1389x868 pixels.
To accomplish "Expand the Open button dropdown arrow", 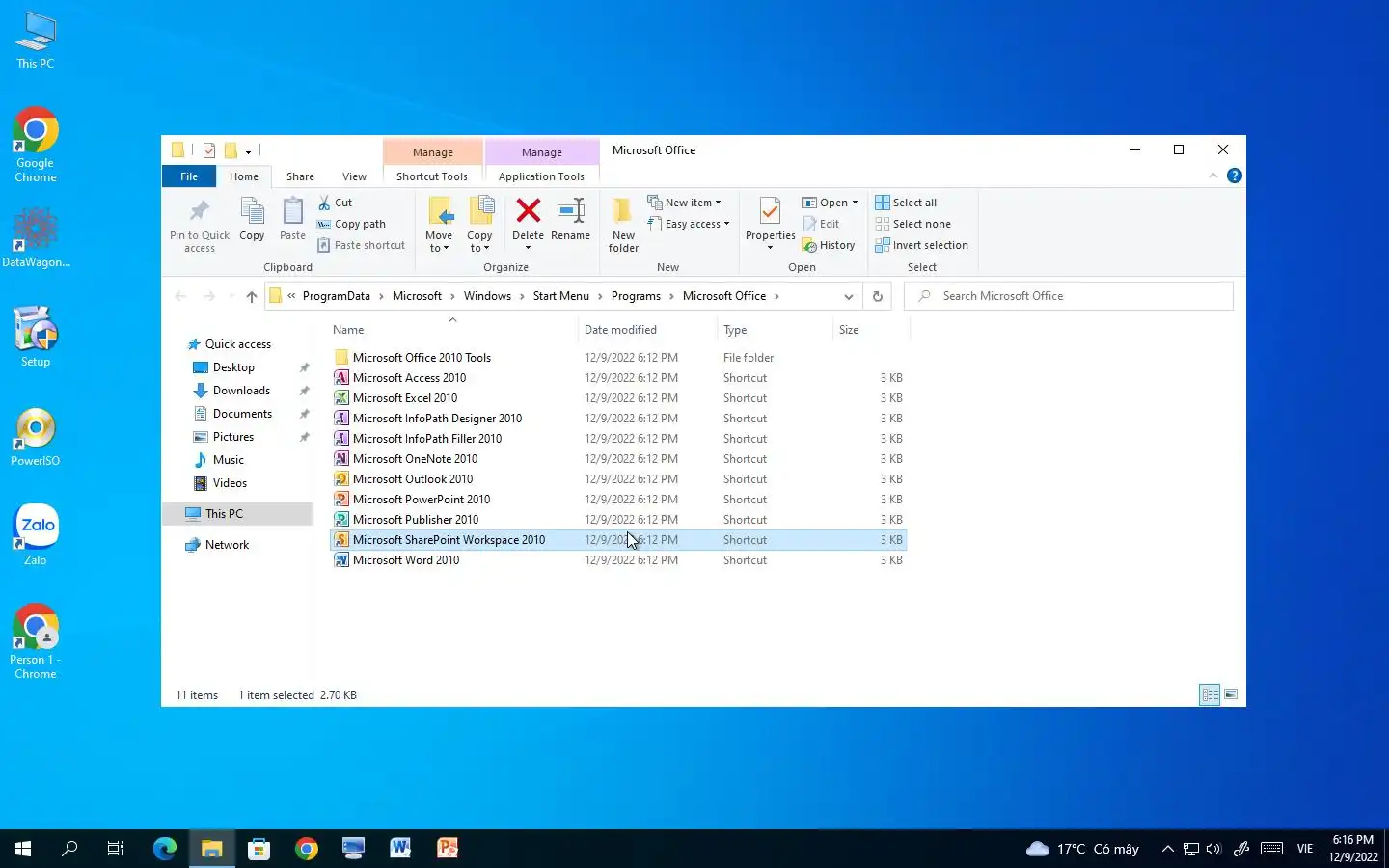I will tap(855, 203).
